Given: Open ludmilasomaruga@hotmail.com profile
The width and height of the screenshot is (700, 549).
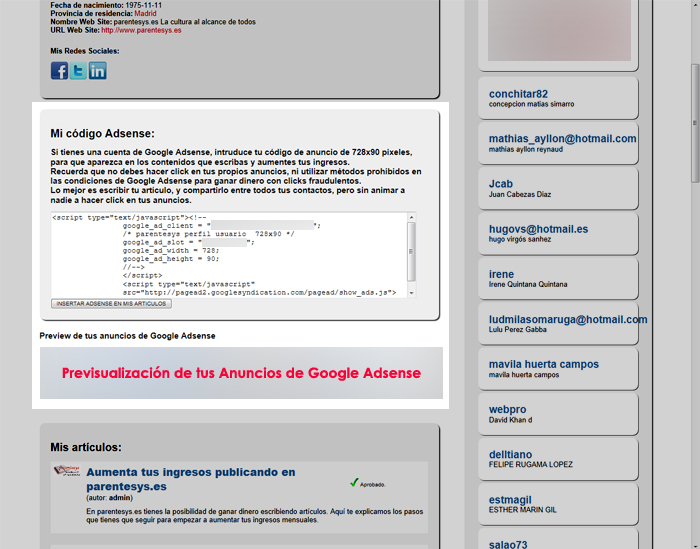Looking at the screenshot, I should [568, 319].
